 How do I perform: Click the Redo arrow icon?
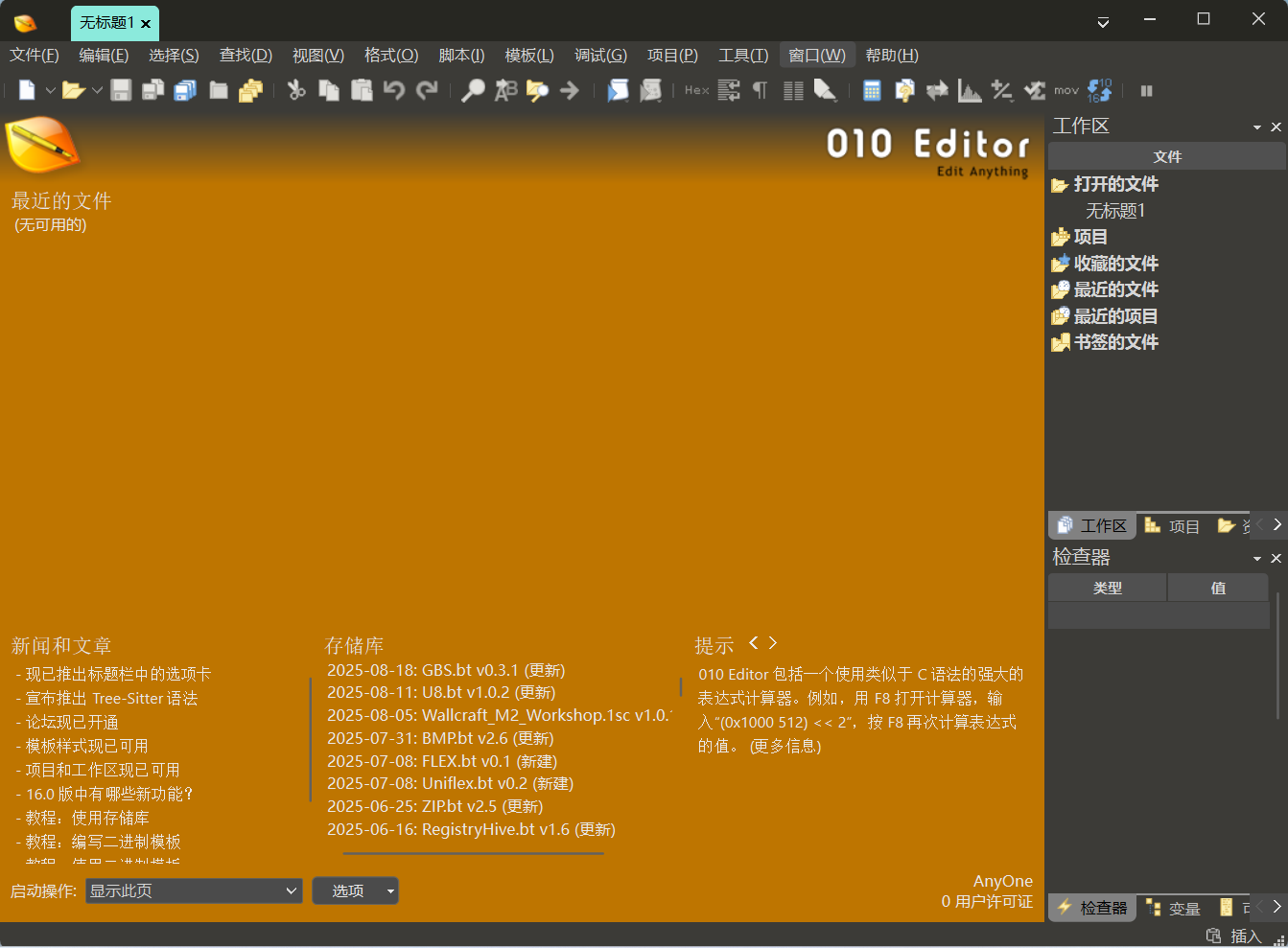(427, 90)
